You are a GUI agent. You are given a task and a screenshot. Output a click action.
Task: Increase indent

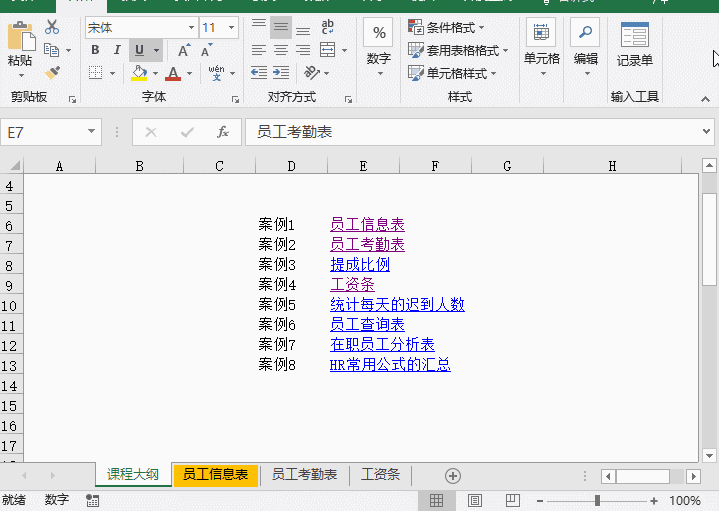[281, 72]
